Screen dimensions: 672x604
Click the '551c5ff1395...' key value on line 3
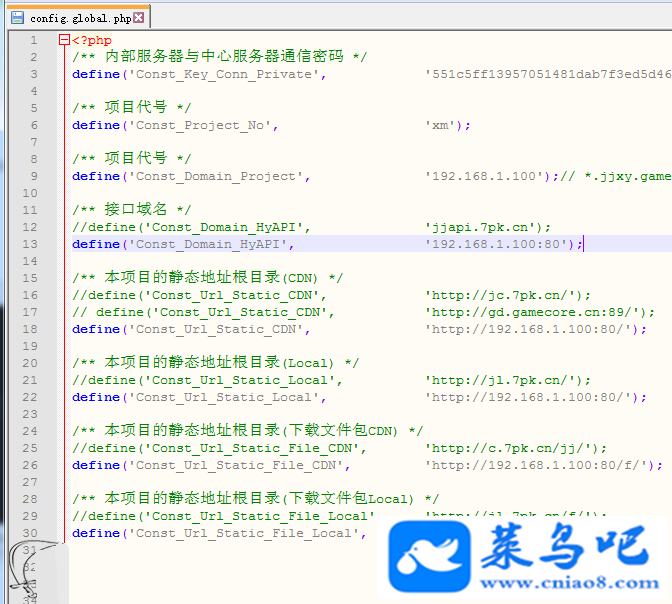[548, 74]
